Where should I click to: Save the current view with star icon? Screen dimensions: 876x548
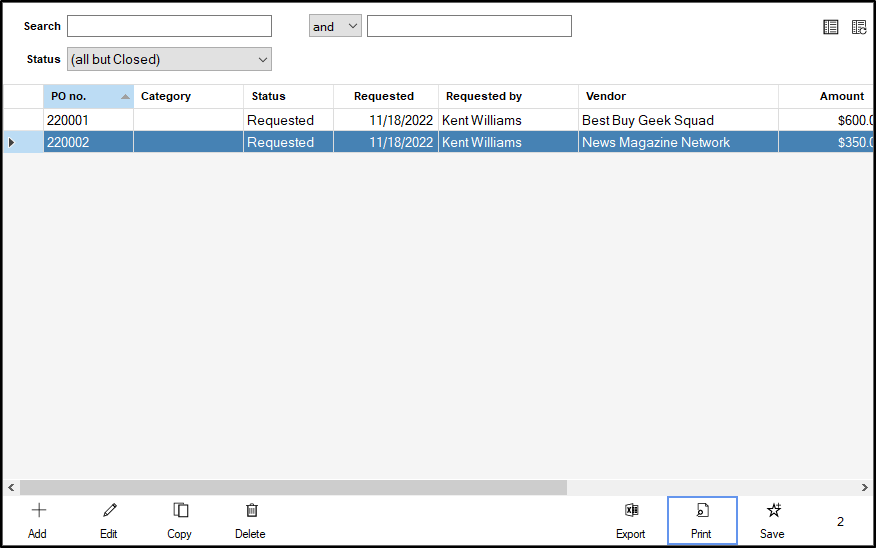click(773, 511)
